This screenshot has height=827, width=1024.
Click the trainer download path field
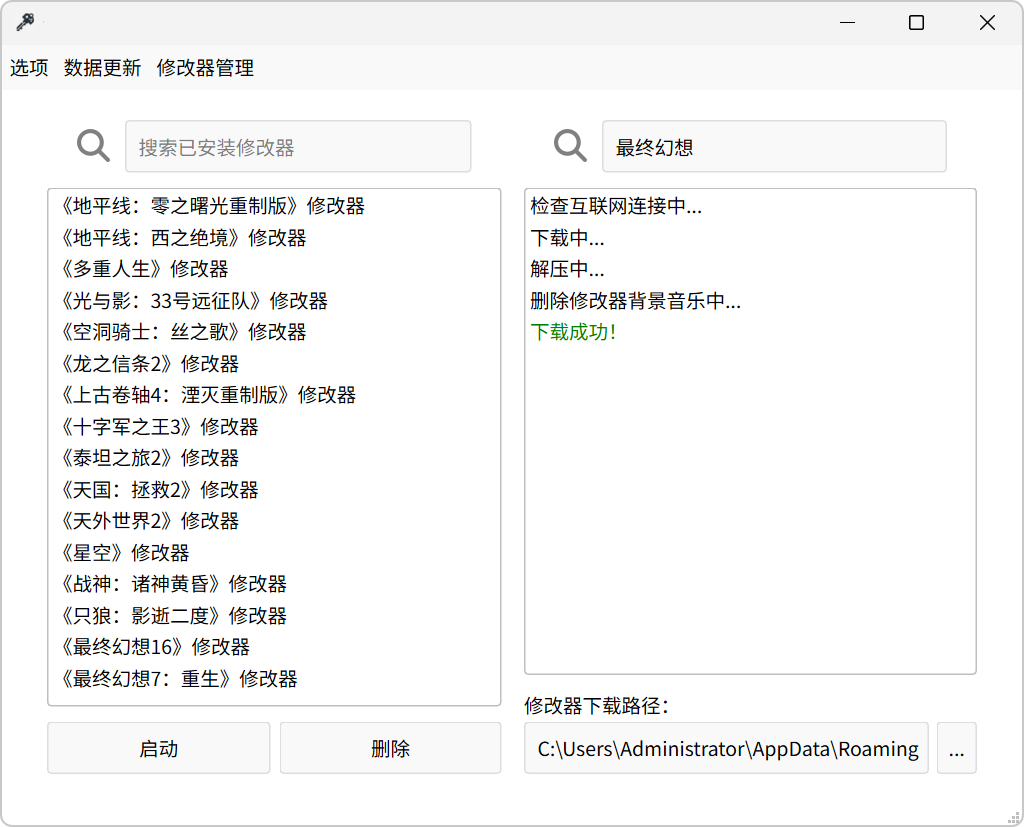726,748
